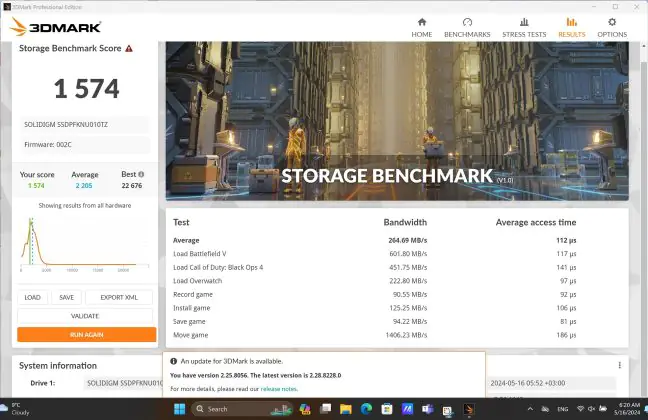Click the SAVE button
This screenshot has height=420, width=648.
(x=67, y=297)
